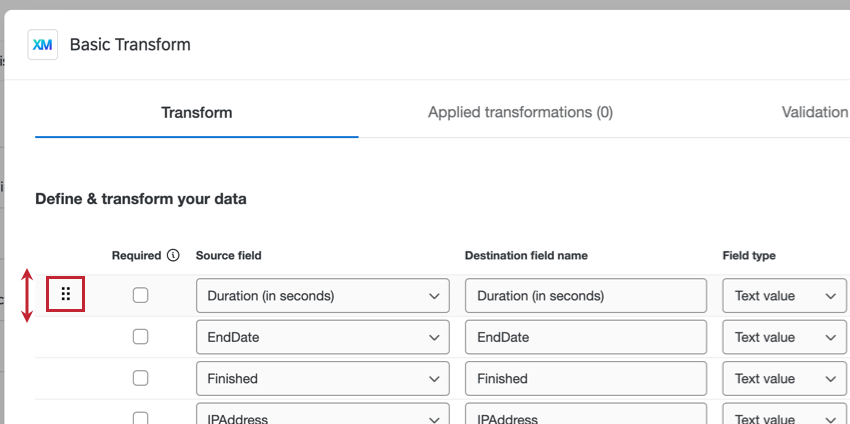Open Field type dropdown for Duration row
This screenshot has height=424, width=850.
(785, 296)
